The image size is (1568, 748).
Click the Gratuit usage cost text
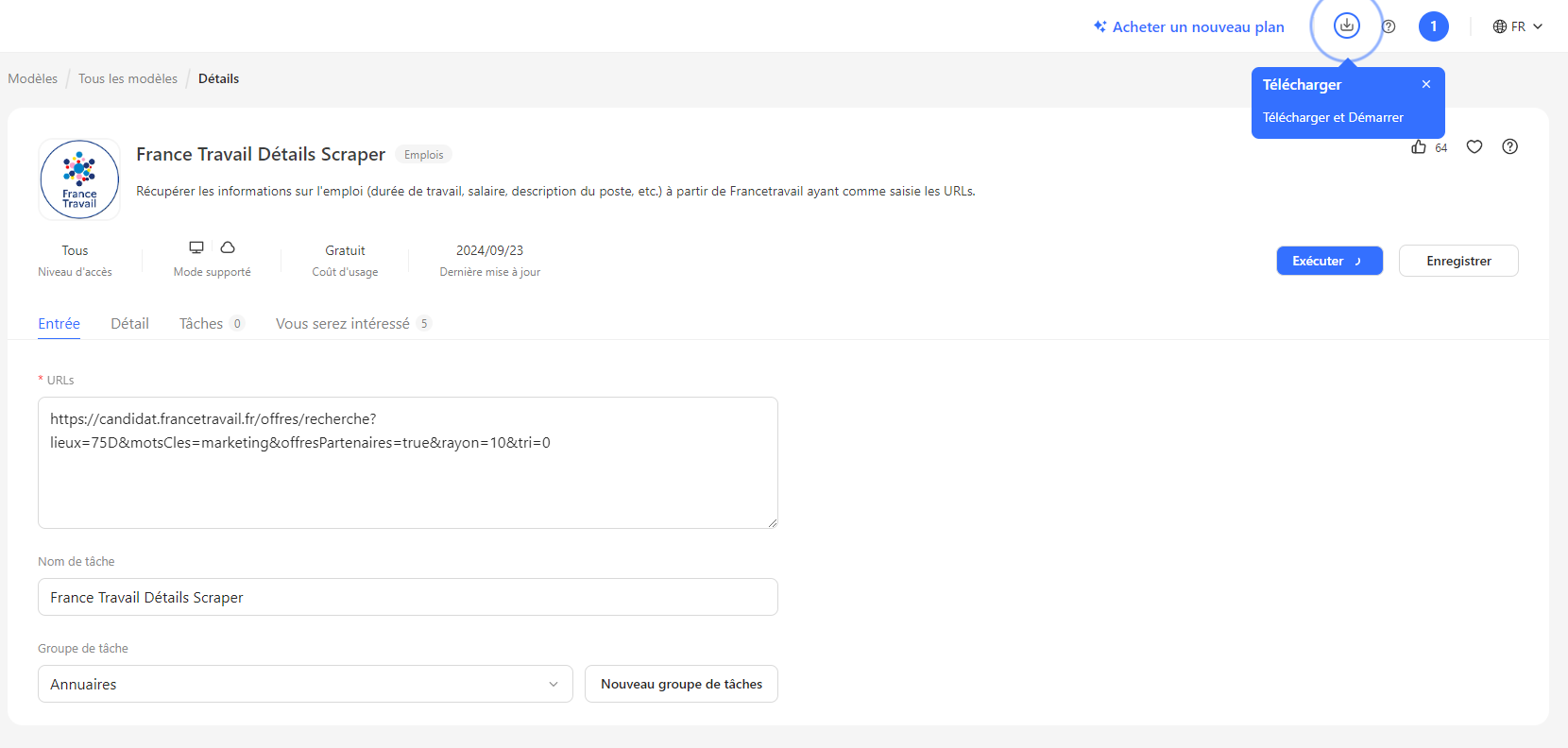coord(345,250)
